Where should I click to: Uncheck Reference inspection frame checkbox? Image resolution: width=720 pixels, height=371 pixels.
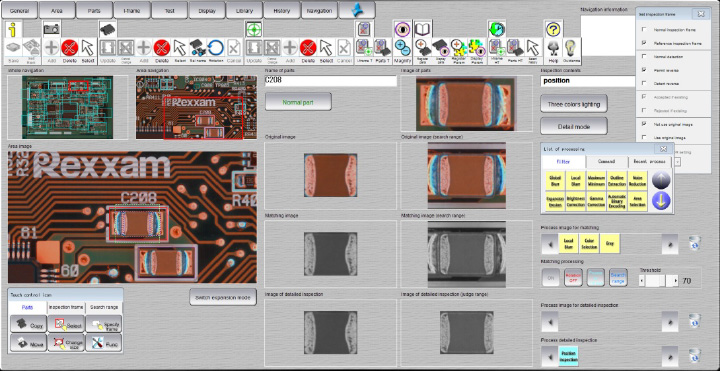click(644, 43)
